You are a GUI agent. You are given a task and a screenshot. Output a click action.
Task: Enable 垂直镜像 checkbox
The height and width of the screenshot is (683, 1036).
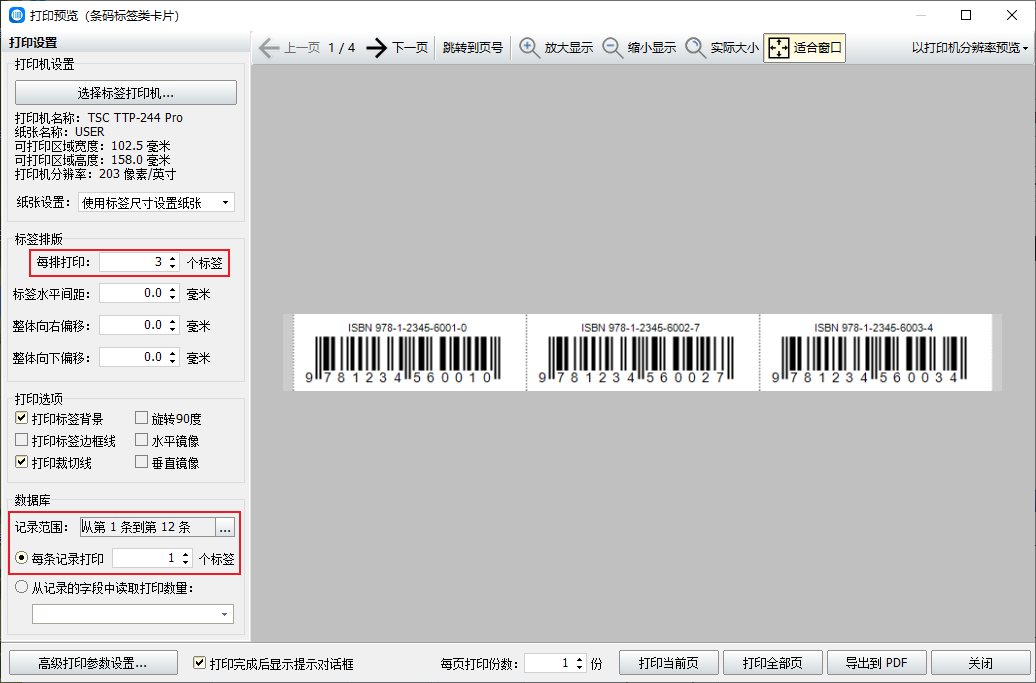click(x=141, y=462)
